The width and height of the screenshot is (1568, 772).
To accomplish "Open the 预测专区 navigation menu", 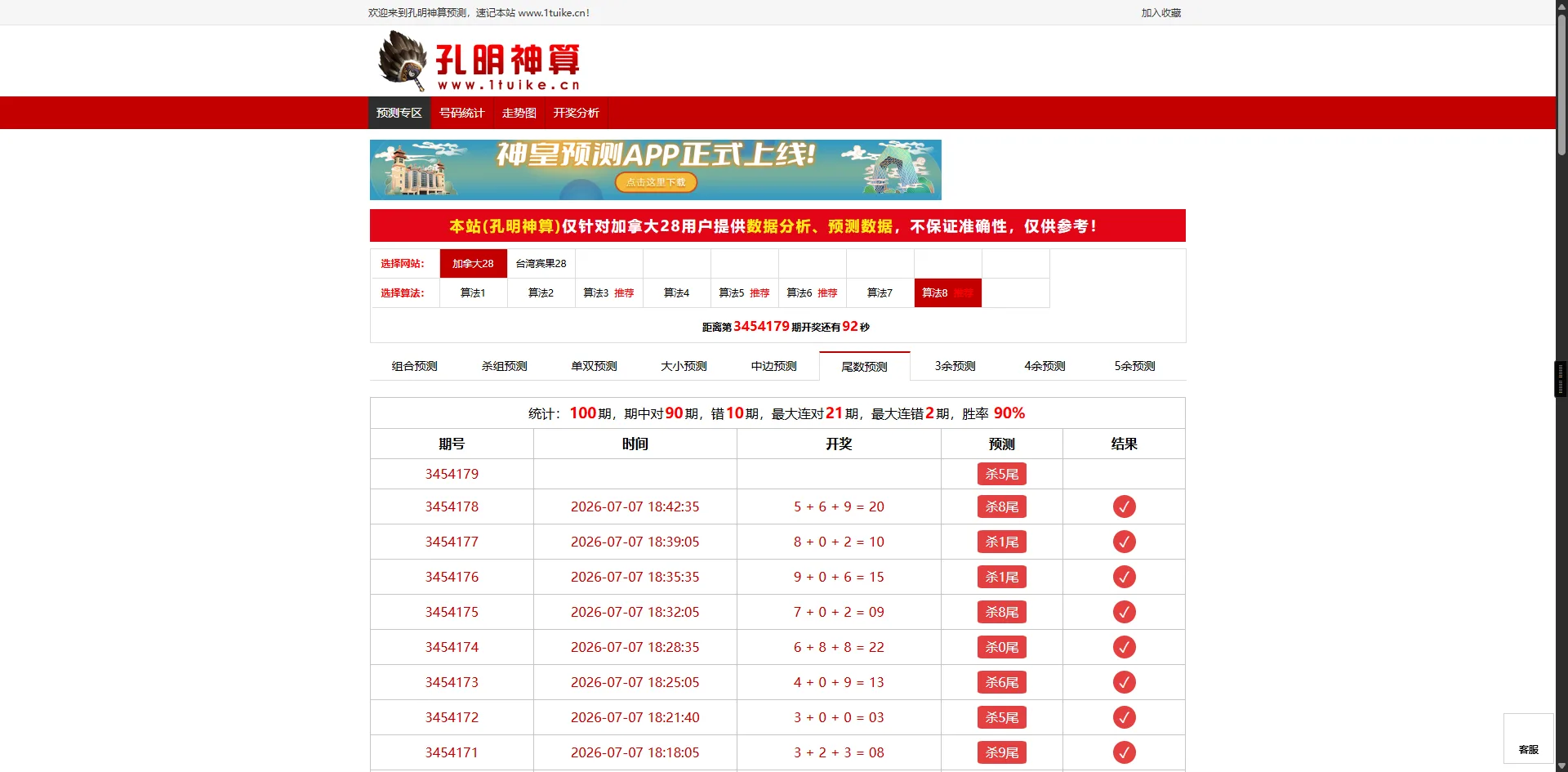I will point(399,113).
